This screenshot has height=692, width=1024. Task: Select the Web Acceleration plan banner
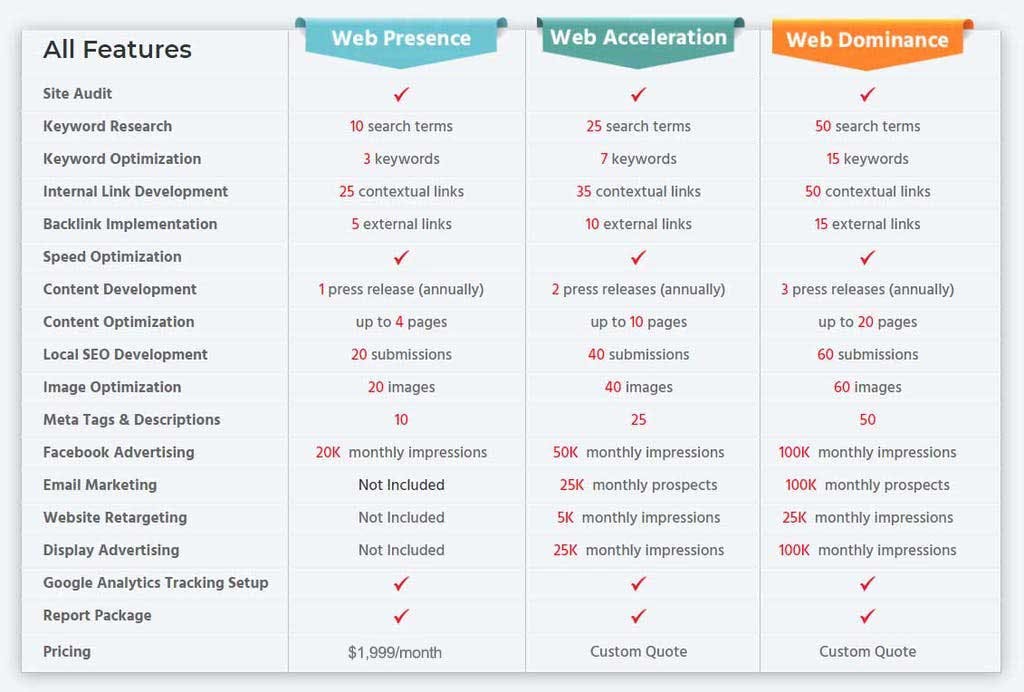click(x=639, y=42)
